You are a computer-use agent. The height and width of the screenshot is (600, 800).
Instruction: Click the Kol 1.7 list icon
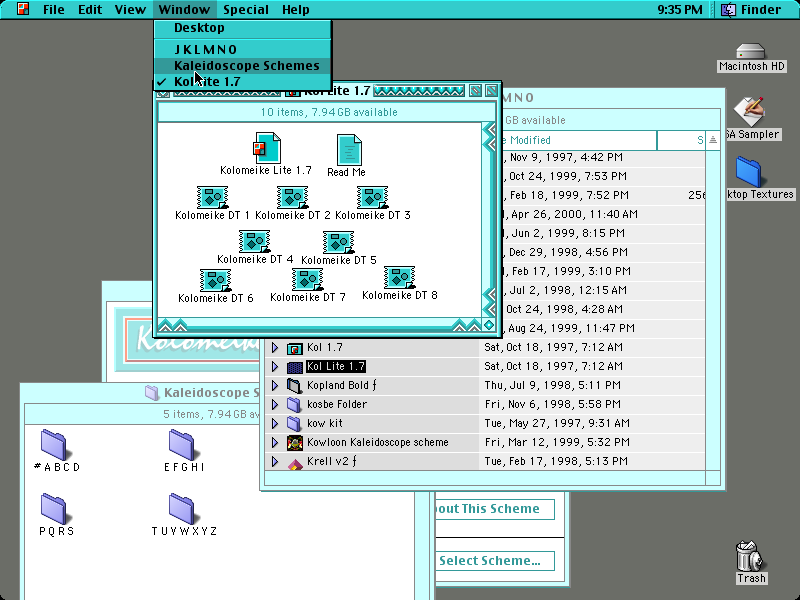coord(295,348)
